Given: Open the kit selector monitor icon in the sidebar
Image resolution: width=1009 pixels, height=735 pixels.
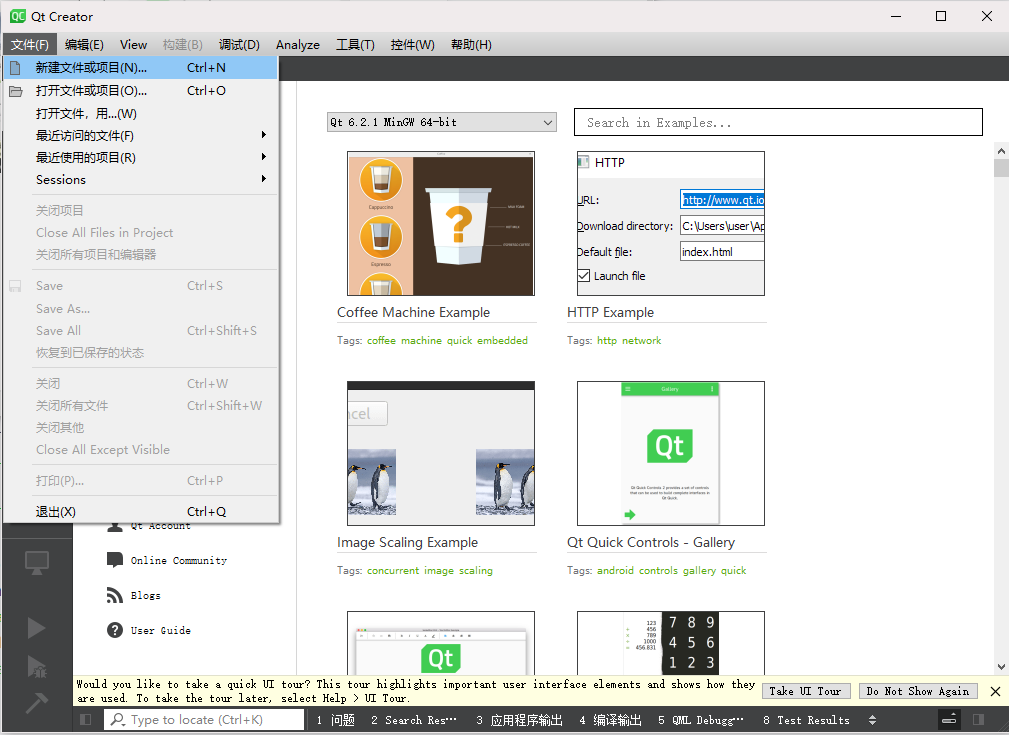Looking at the screenshot, I should (x=37, y=563).
